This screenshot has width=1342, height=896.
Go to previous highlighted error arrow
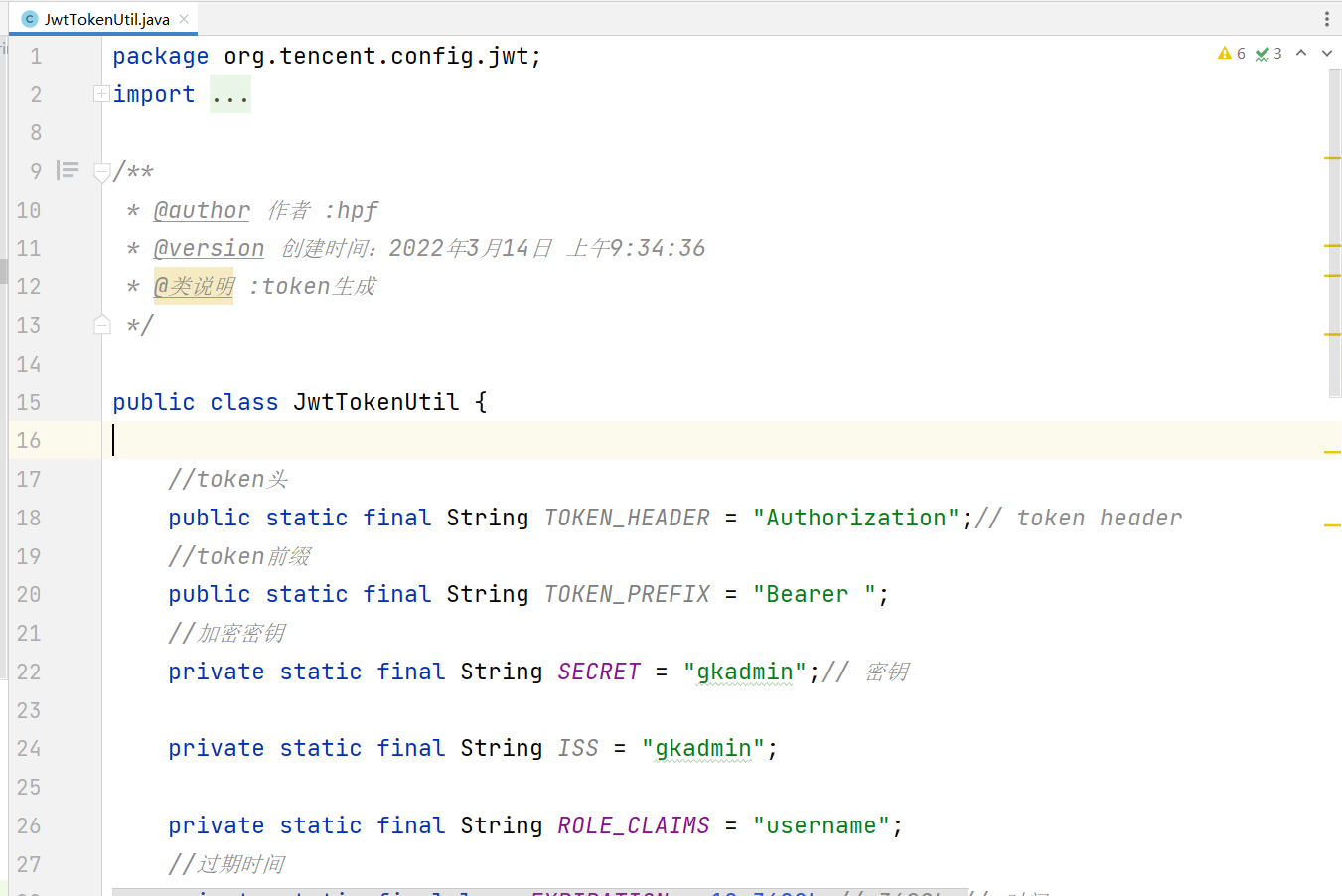1301,53
